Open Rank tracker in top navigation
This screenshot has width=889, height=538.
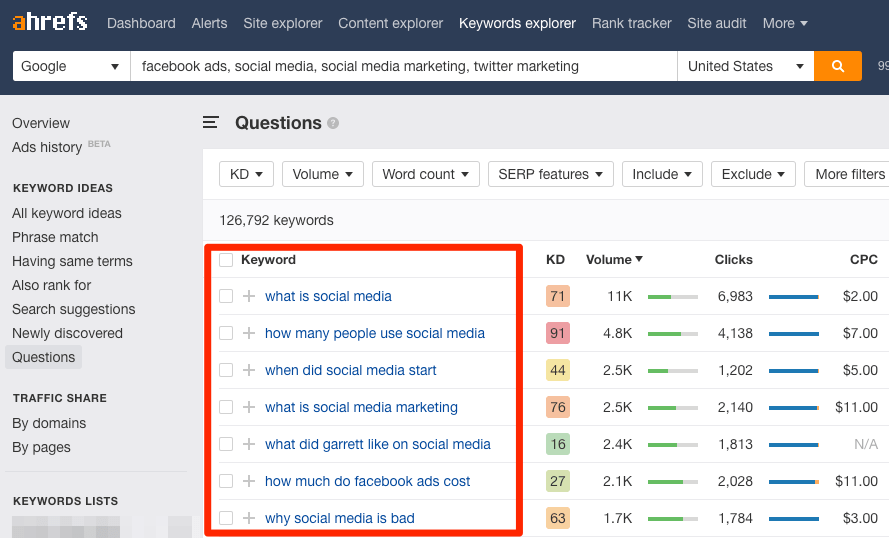632,23
